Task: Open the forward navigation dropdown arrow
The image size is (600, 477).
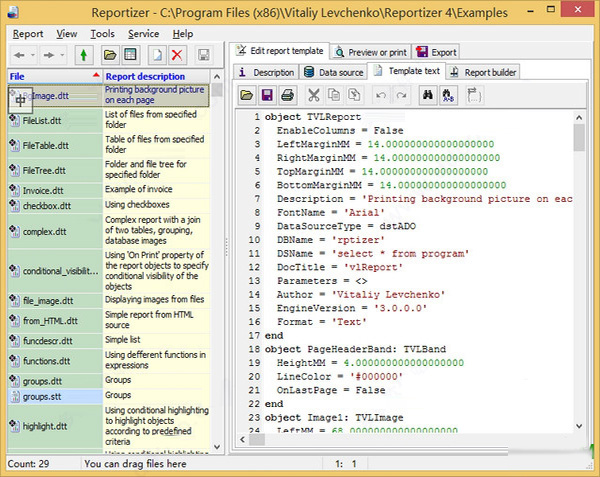Action: [61, 54]
